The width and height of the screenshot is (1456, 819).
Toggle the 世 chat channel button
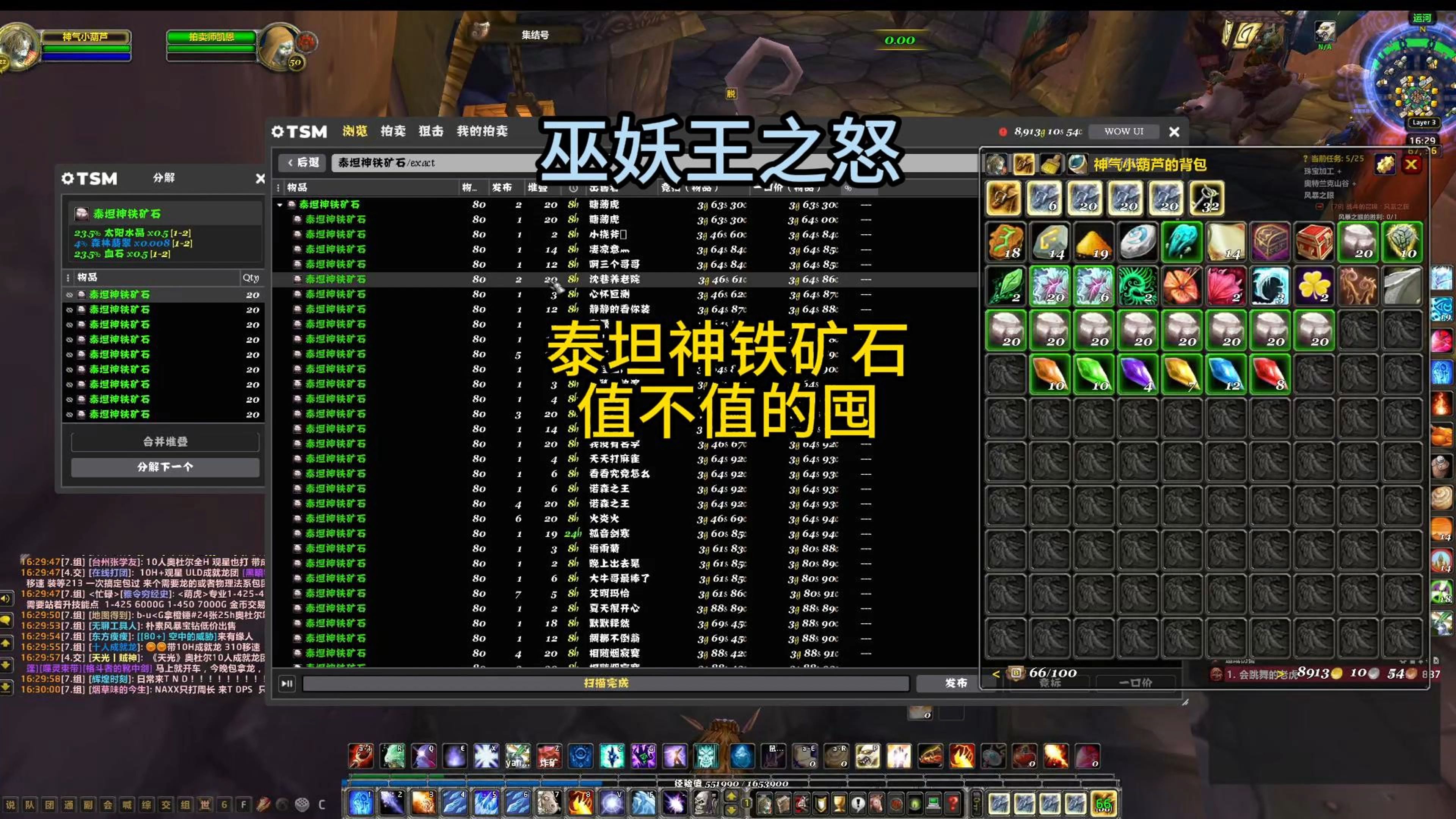point(205,804)
